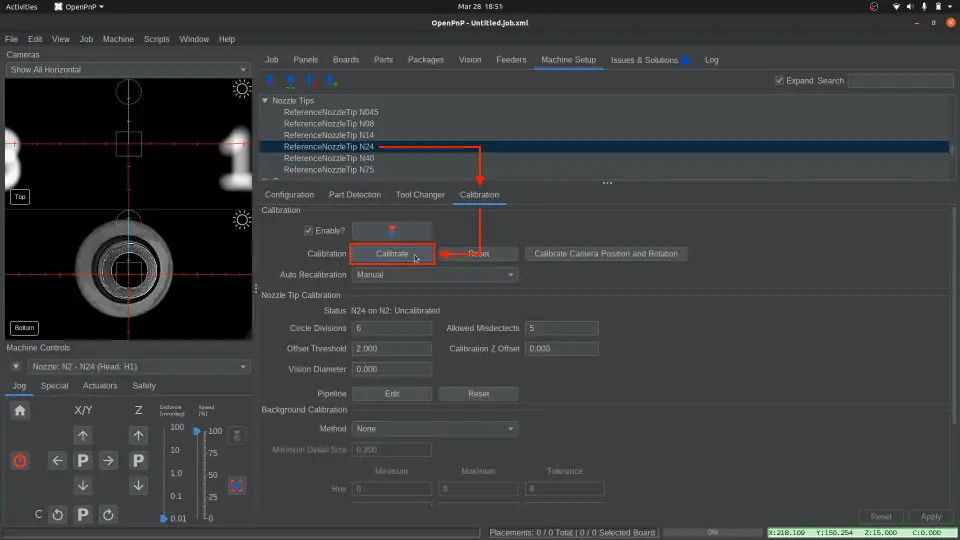The width and height of the screenshot is (960, 540).
Task: Switch to the Tool Changer tab
Action: click(x=420, y=195)
